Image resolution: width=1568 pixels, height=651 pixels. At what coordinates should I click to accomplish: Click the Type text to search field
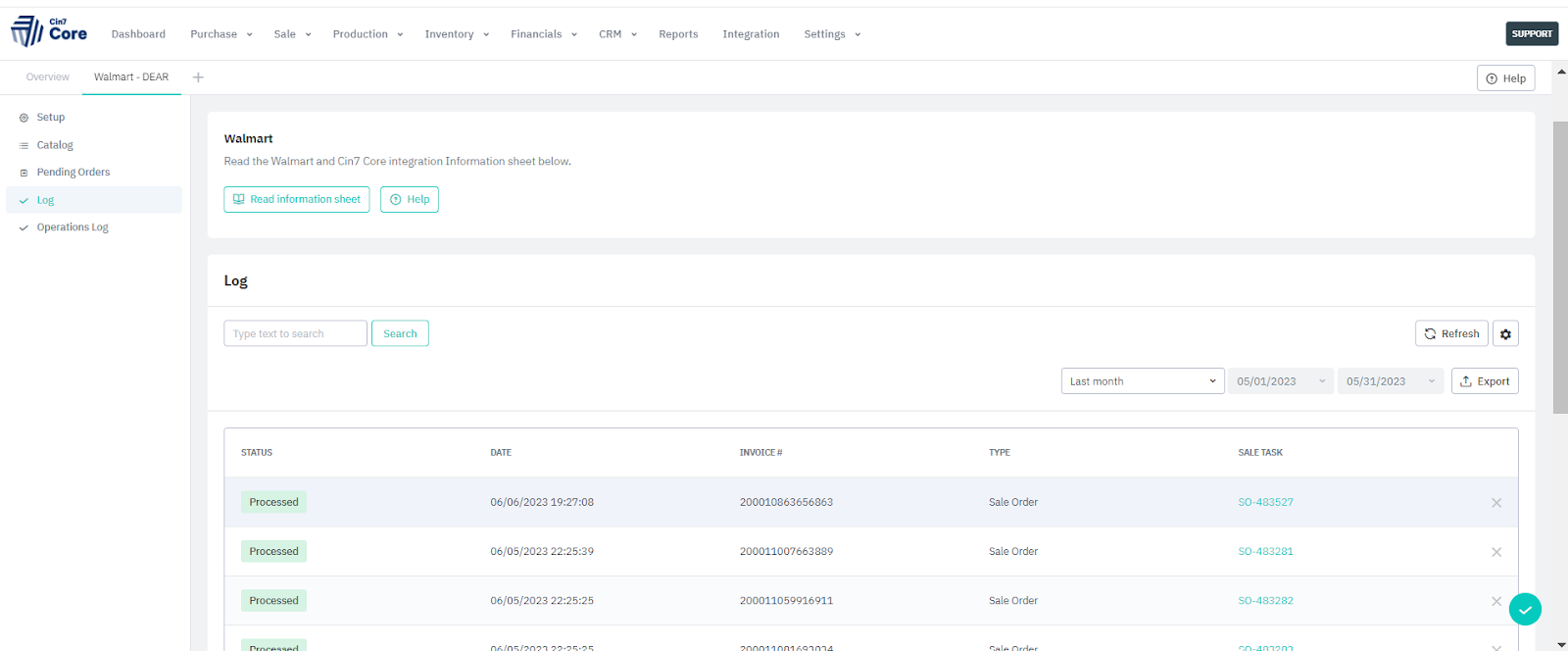tap(295, 334)
